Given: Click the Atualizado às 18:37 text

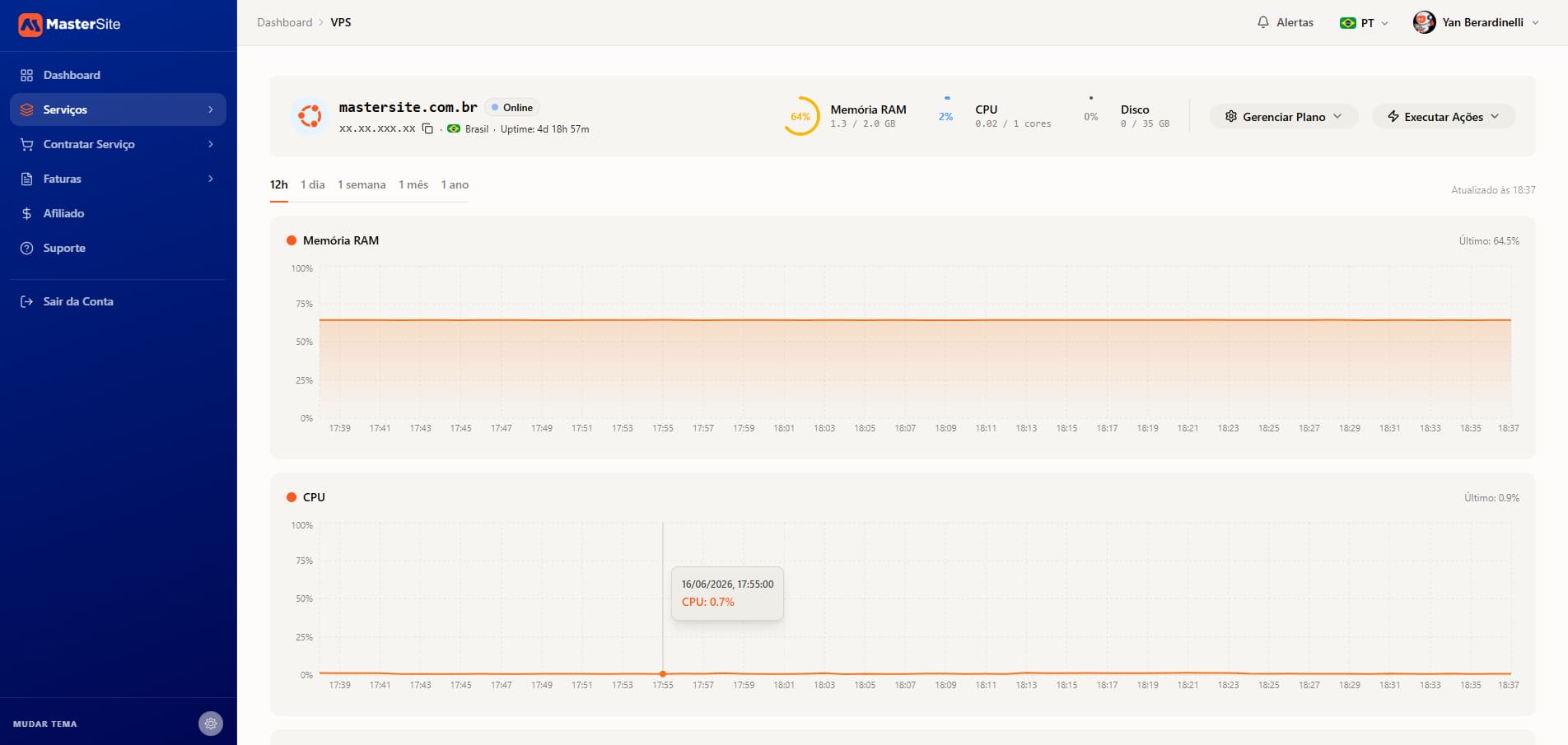Looking at the screenshot, I should tap(1493, 190).
